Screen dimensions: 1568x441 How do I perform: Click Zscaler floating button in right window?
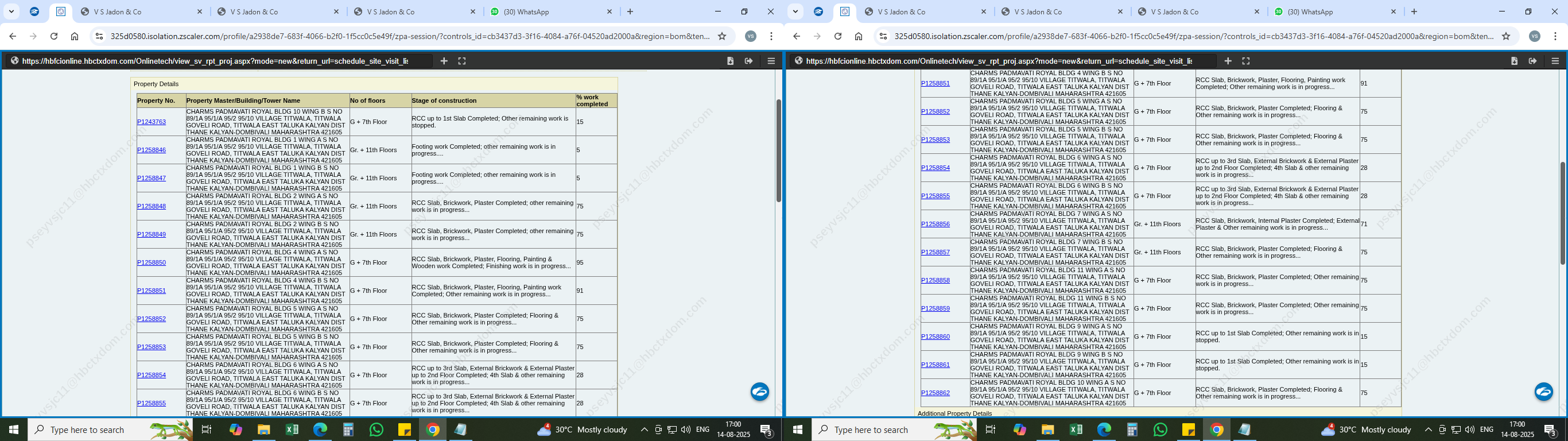(x=1543, y=392)
